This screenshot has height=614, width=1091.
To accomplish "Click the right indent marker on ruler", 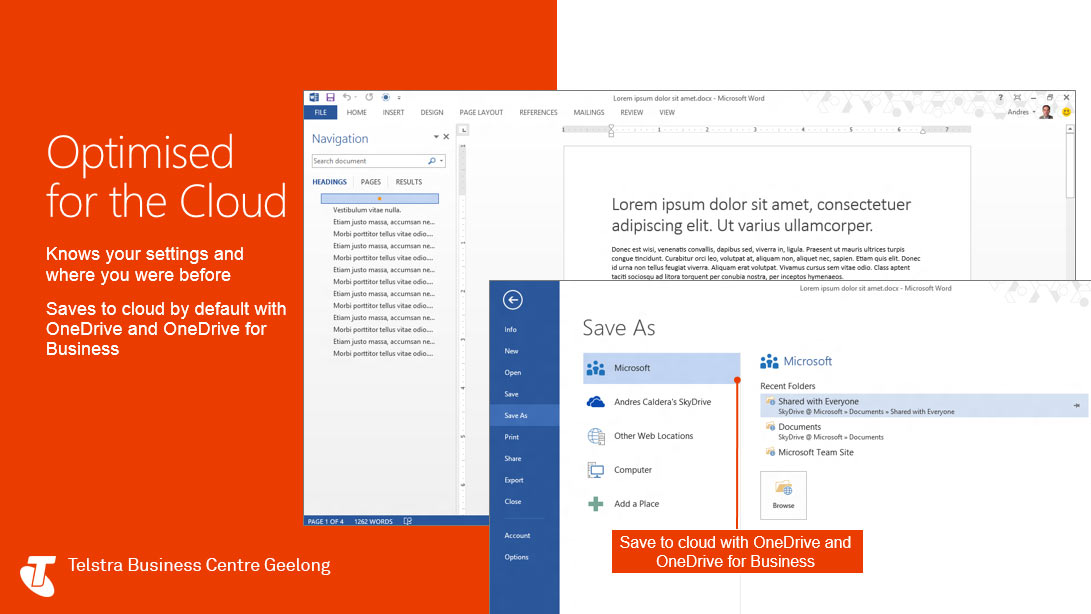I will point(923,131).
